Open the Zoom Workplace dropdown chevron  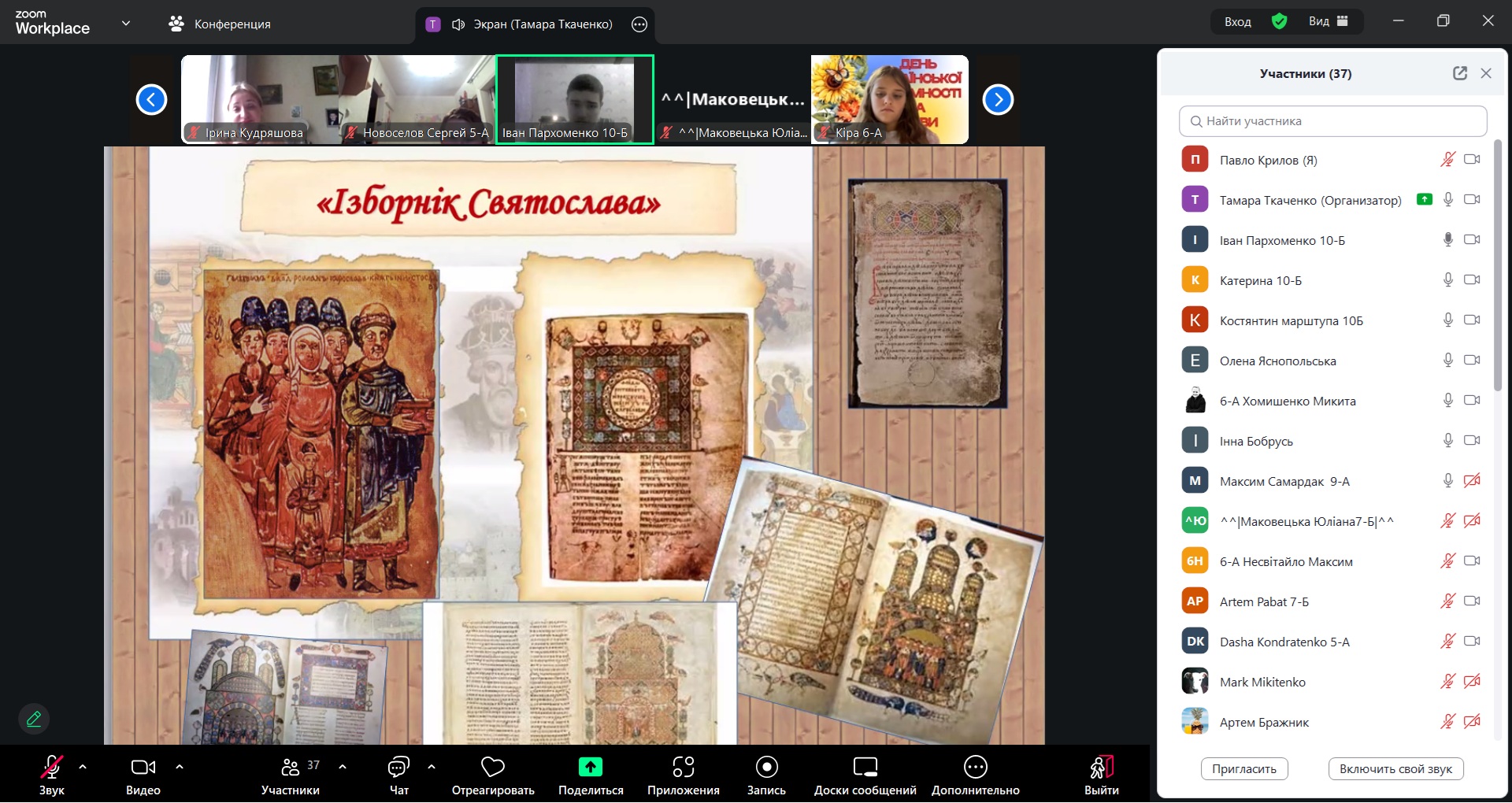click(126, 24)
